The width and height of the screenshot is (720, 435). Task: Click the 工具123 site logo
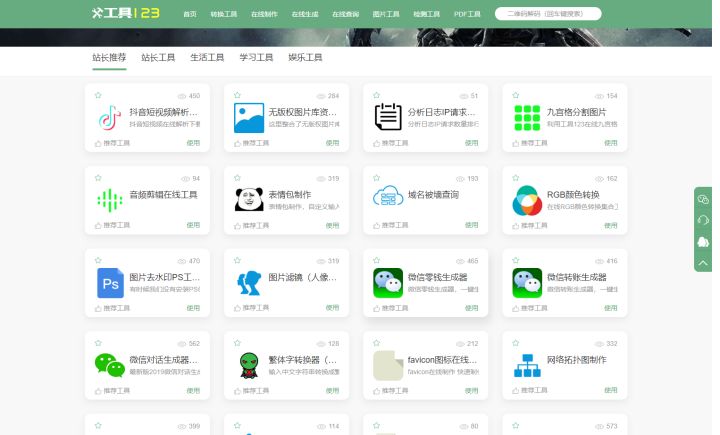click(125, 13)
